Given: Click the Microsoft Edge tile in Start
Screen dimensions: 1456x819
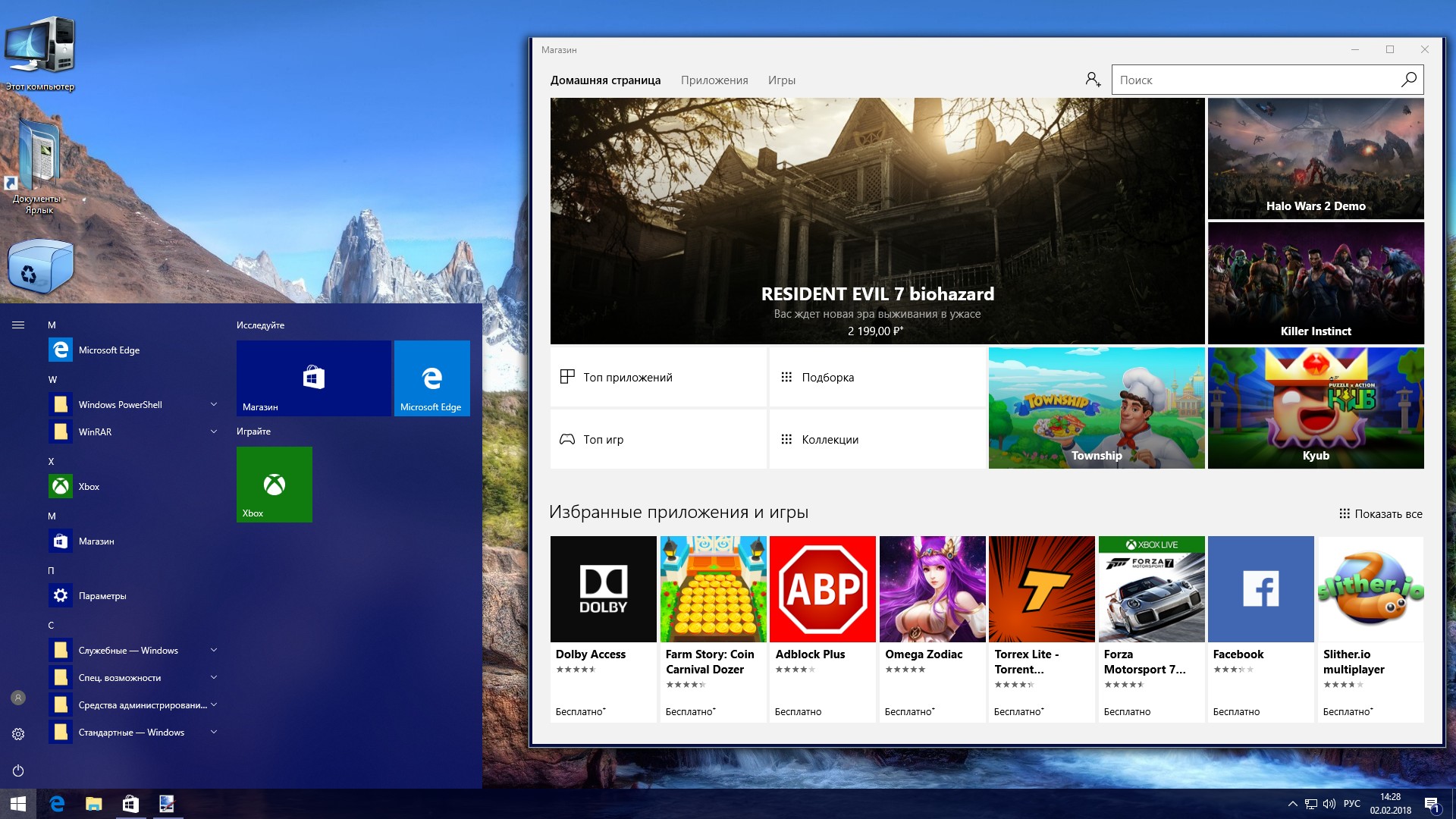Looking at the screenshot, I should pyautogui.click(x=431, y=378).
